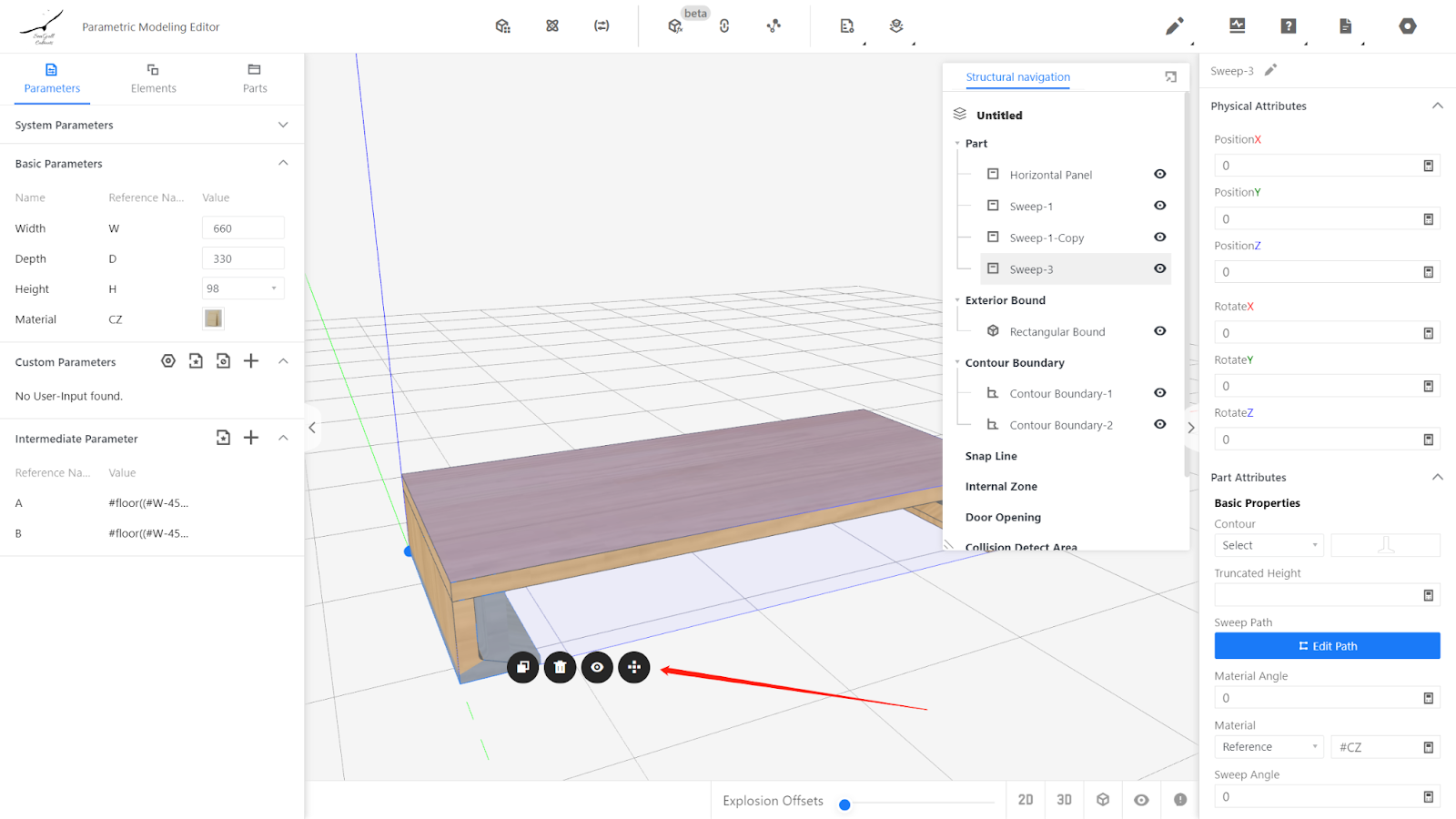Click the trash delete icon in viewport
Viewport: 1456px width, 819px height.
(x=560, y=667)
